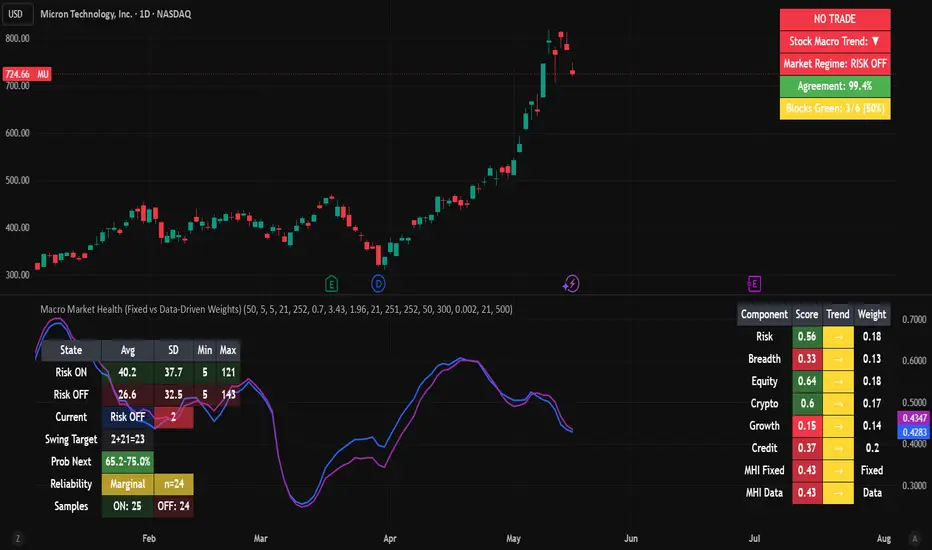This screenshot has width=932, height=550.
Task: Click the Risk score 0.56 cell
Action: tap(807, 337)
